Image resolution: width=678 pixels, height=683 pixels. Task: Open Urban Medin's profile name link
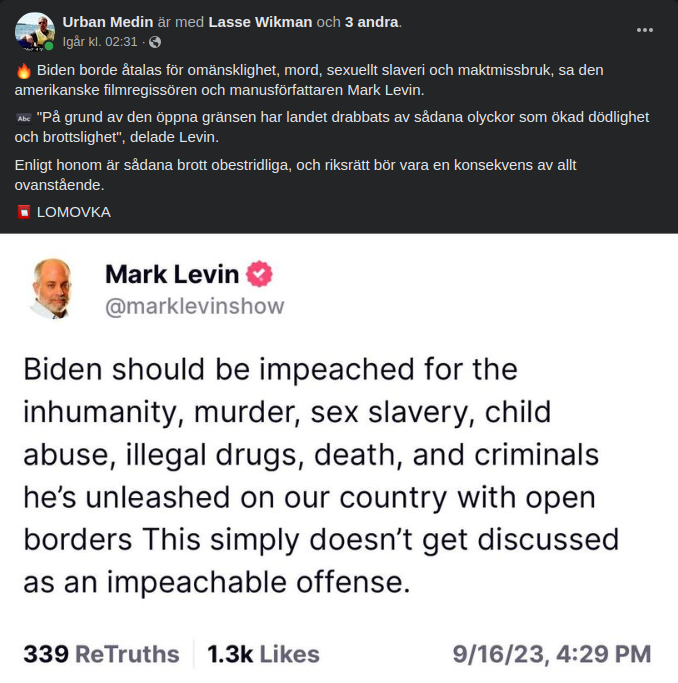(108, 22)
